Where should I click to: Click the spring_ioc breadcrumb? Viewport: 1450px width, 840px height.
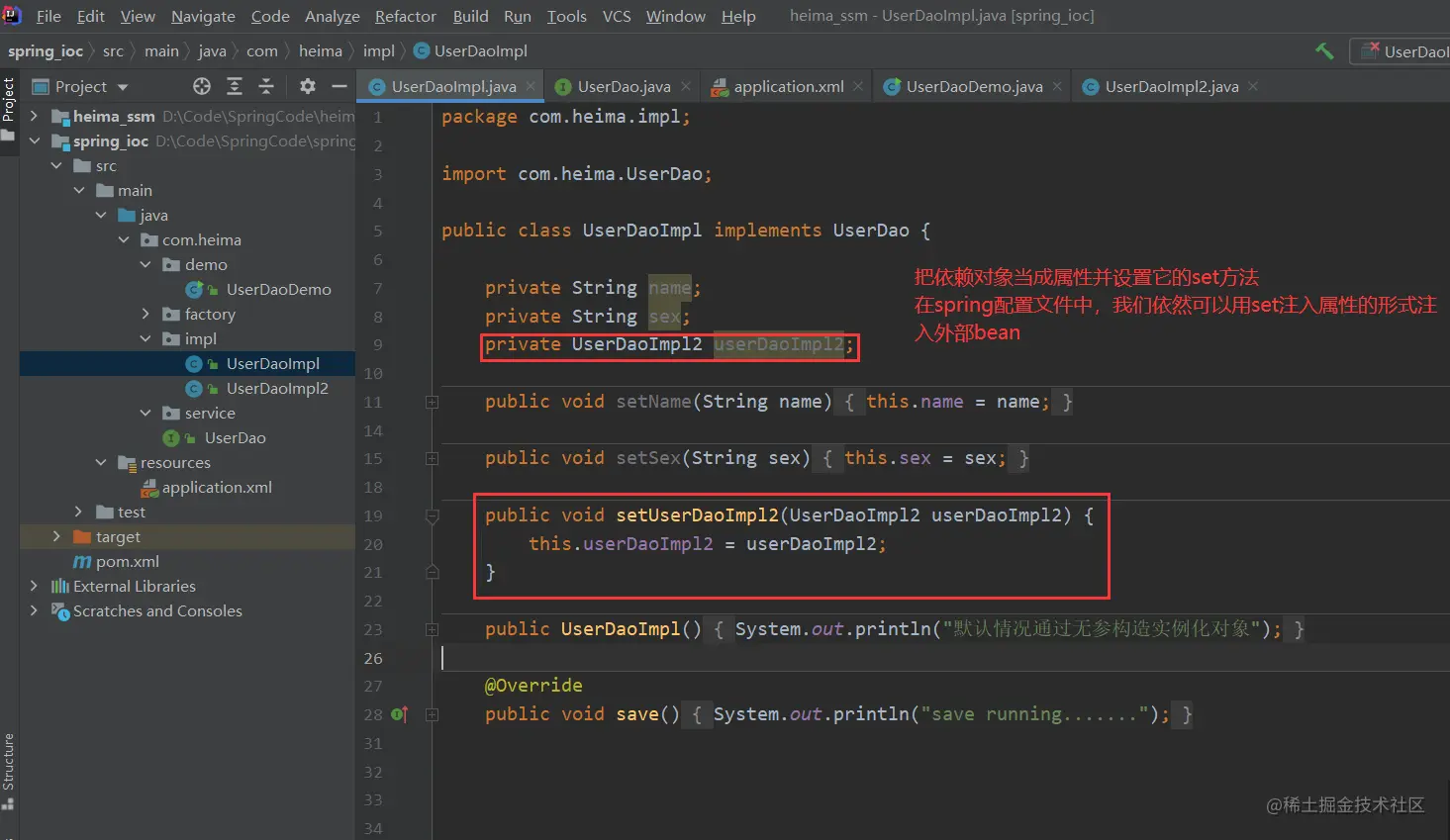(46, 51)
